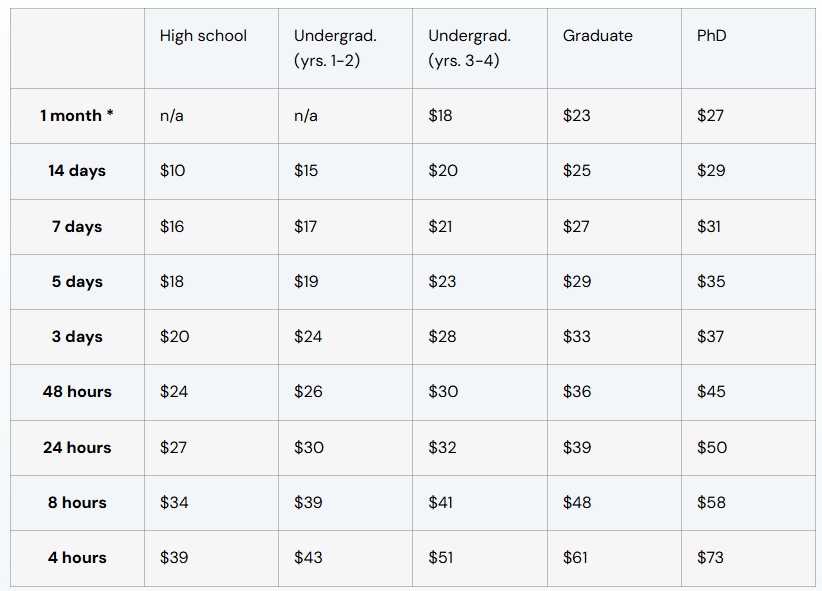Choose the $10 High school 14 days price
822x591 pixels.
[172, 171]
